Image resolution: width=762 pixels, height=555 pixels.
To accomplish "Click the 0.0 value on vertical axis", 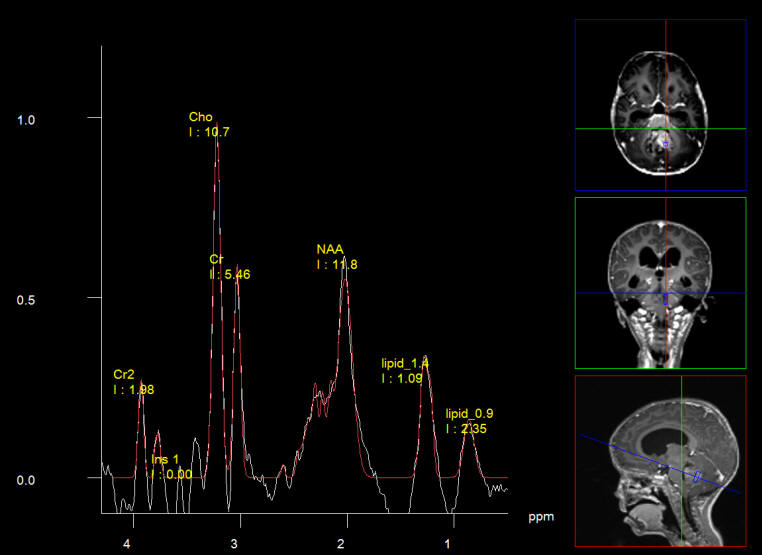I will [26, 480].
